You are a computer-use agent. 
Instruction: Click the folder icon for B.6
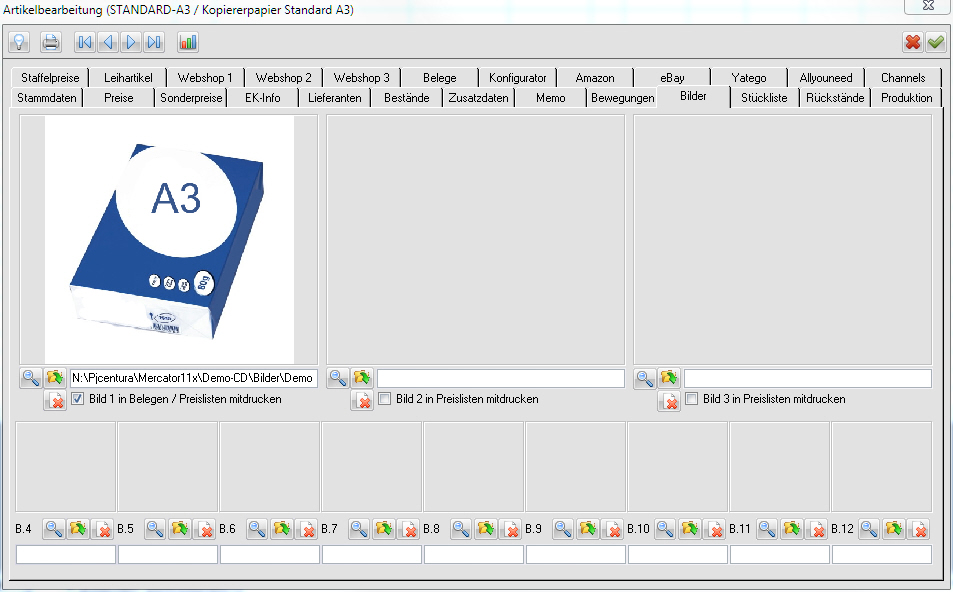click(x=282, y=529)
